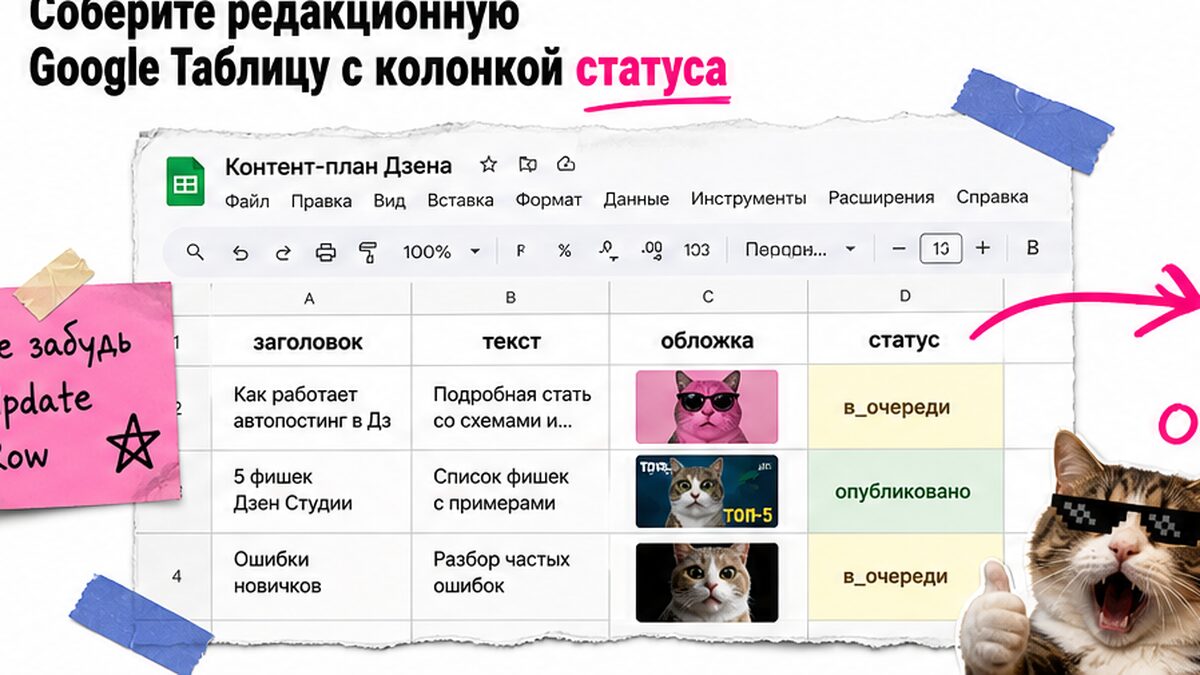Select column B header
Image resolution: width=1200 pixels, height=675 pixels.
(x=510, y=297)
